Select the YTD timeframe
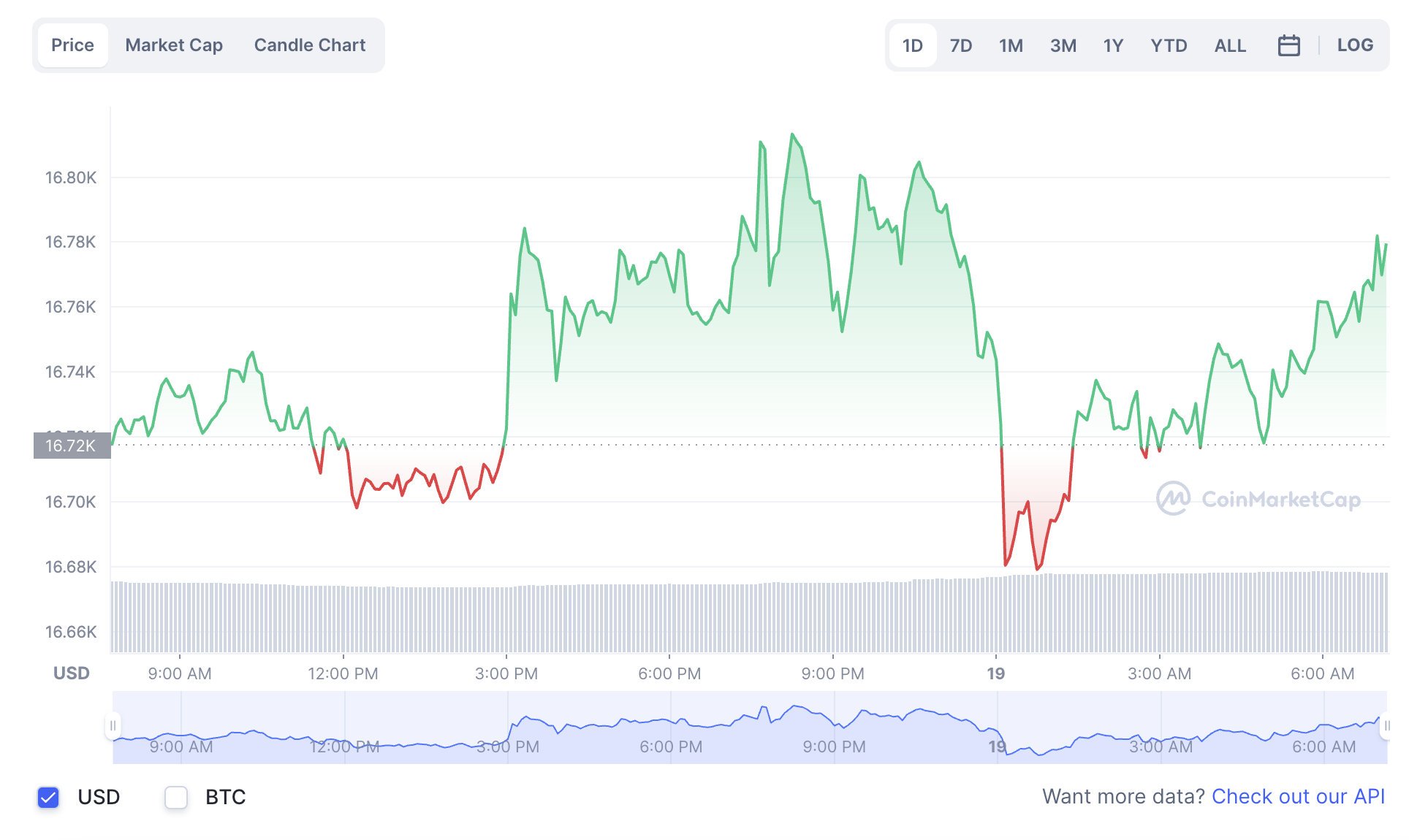This screenshot has width=1409, height=840. click(1169, 45)
